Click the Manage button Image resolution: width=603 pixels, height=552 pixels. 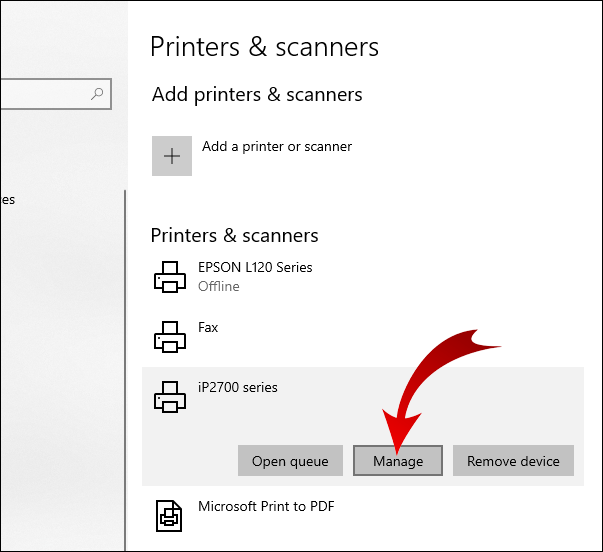[x=398, y=461]
